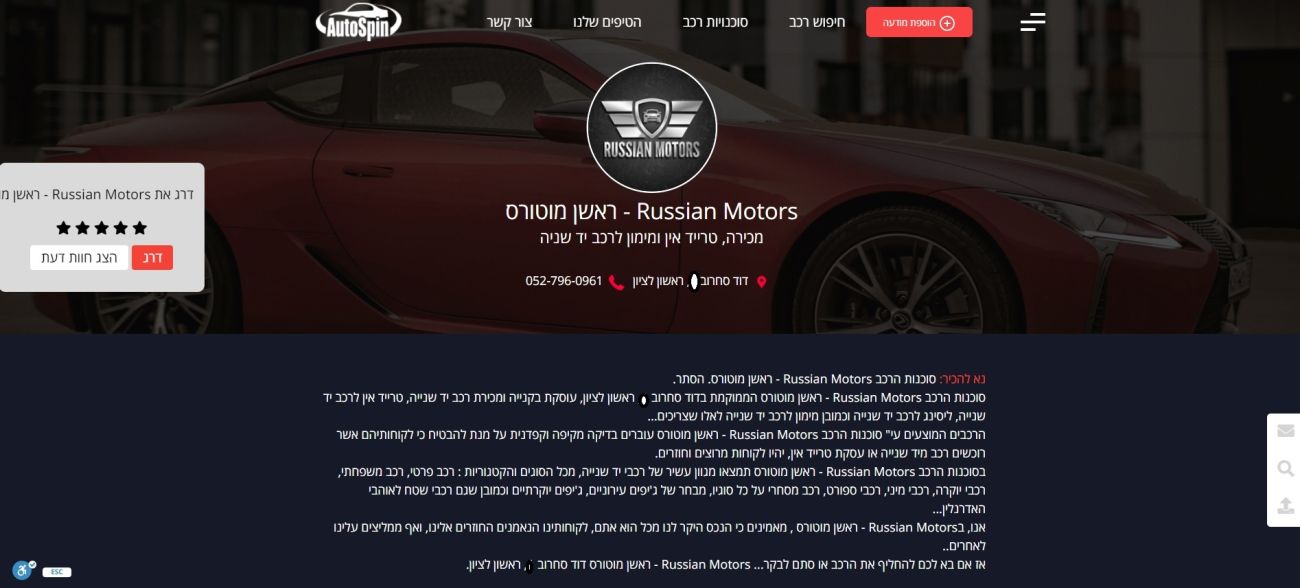Open the accessibility wheelchair icon
Viewport: 1300px width, 588px height.
pyautogui.click(x=25, y=571)
